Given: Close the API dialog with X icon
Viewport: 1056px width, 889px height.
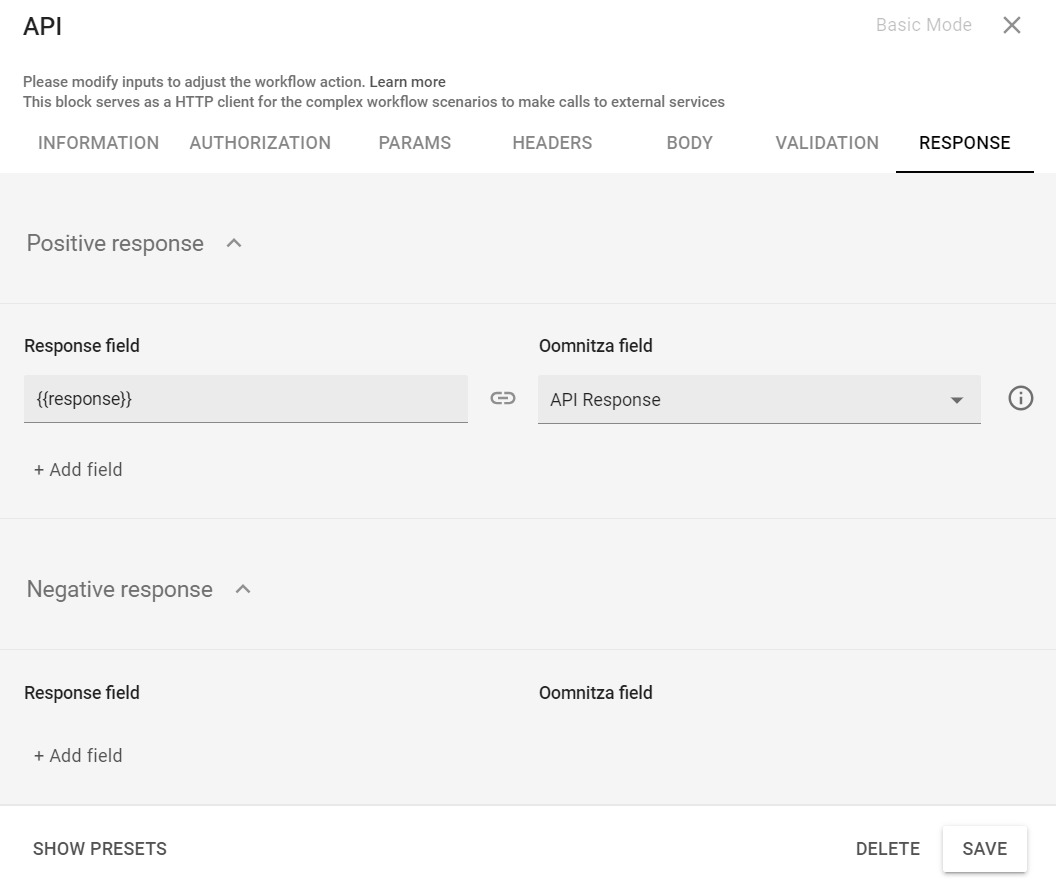Looking at the screenshot, I should click(x=1012, y=26).
